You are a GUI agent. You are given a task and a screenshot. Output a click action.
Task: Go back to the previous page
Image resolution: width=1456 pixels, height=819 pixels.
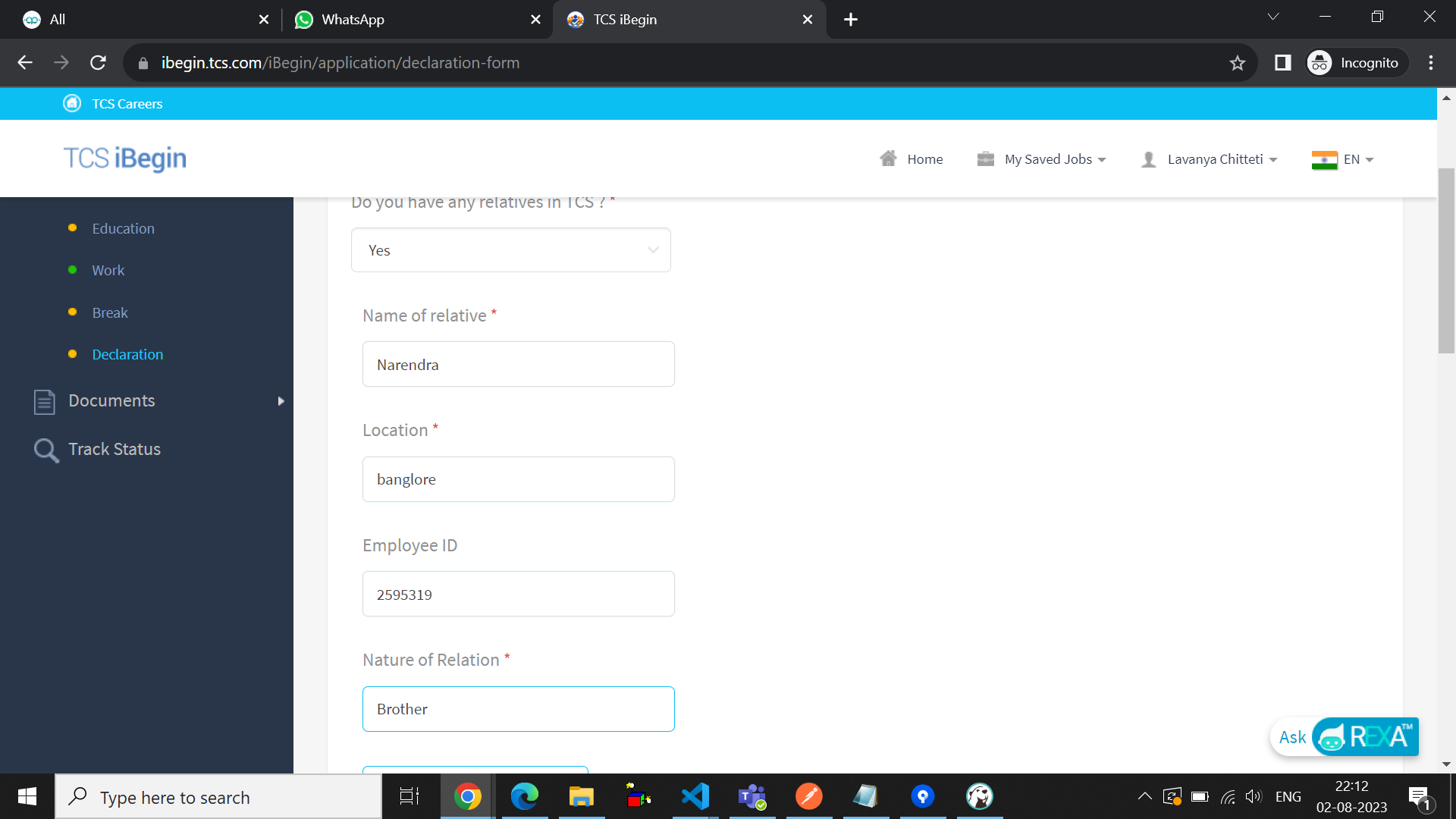(x=25, y=63)
